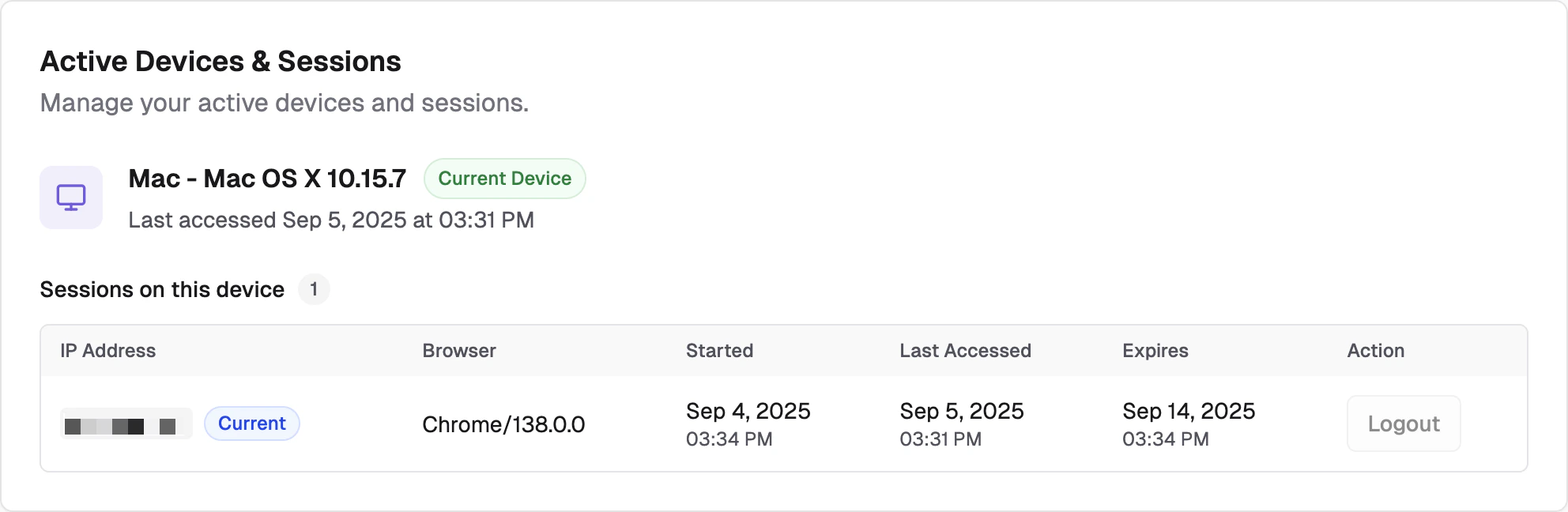Click the blurred IP address value
Screen dimensions: 1568x512
pos(126,424)
